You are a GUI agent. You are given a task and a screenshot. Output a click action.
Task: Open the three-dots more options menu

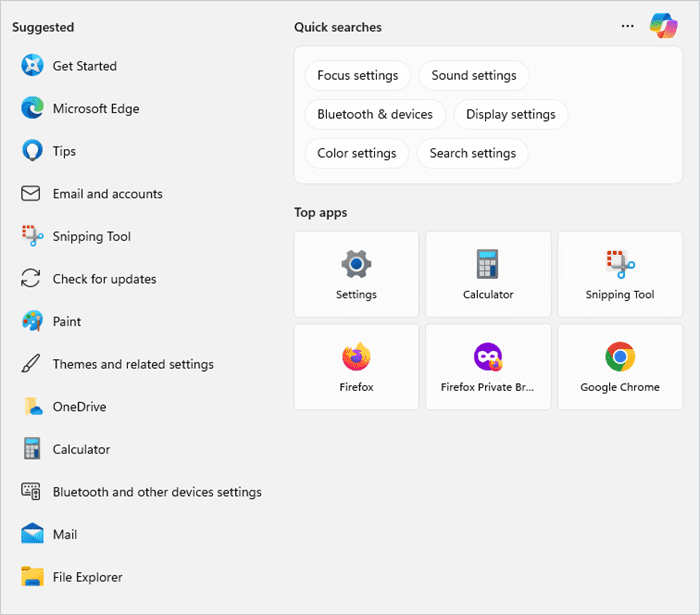(x=627, y=26)
